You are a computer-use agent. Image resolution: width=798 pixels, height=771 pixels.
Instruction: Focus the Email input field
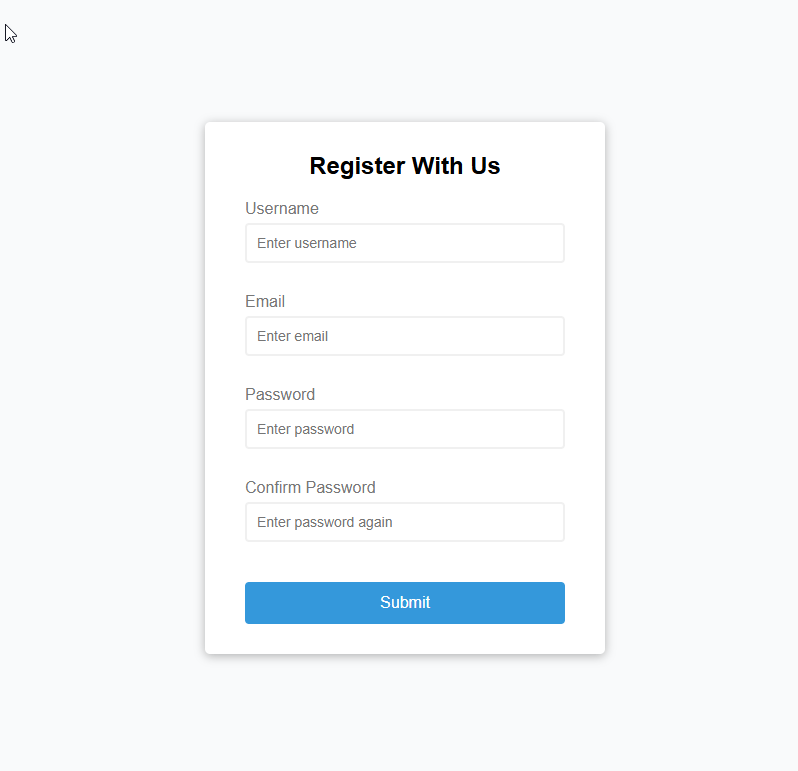[404, 336]
